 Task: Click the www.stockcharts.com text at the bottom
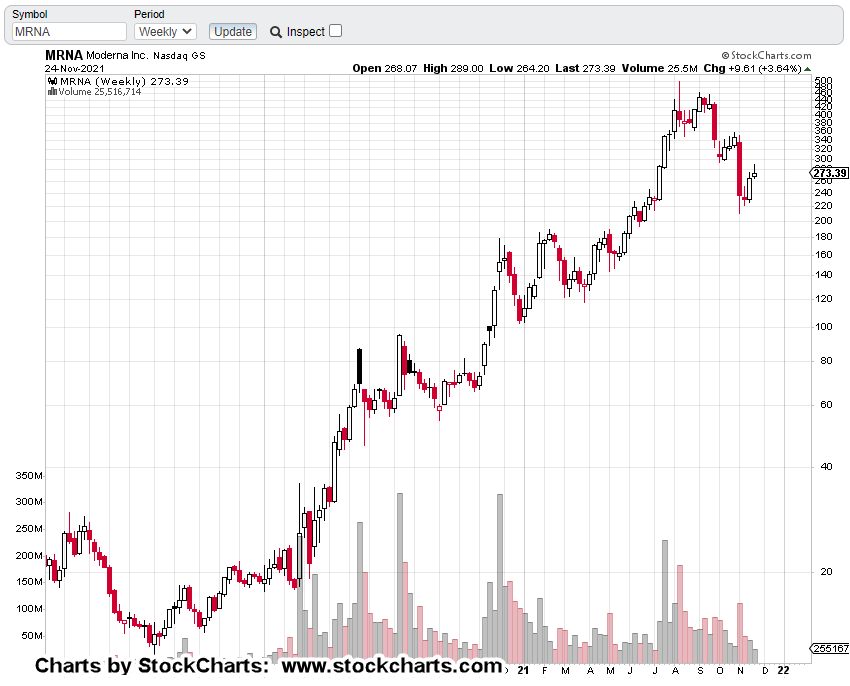pyautogui.click(x=392, y=666)
